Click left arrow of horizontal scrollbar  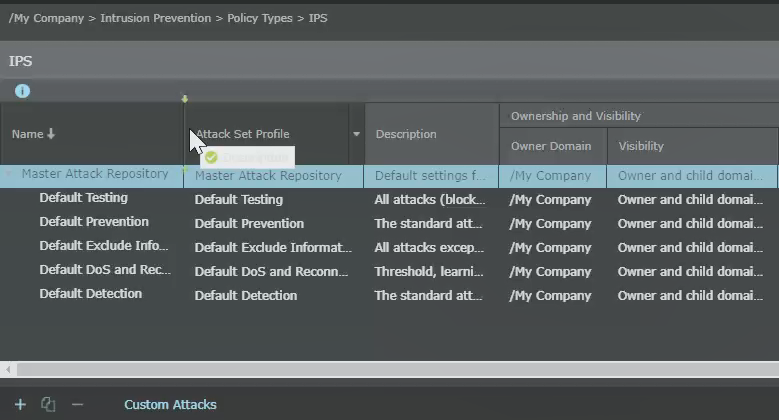coord(8,369)
